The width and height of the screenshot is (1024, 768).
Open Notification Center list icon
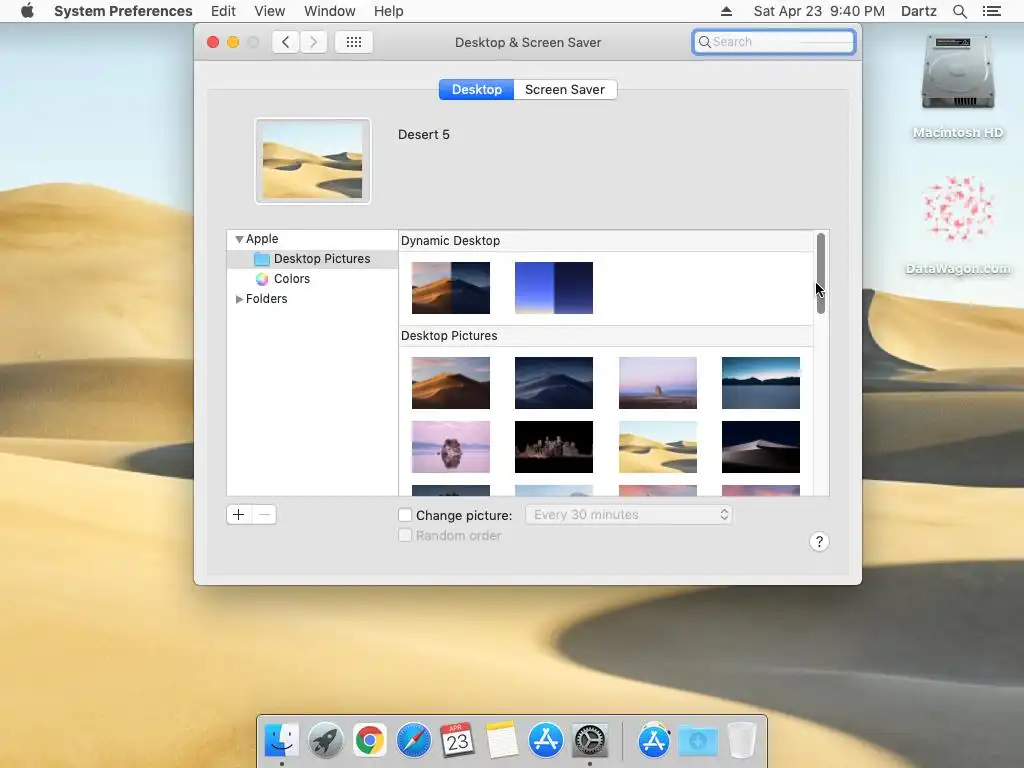coord(991,11)
